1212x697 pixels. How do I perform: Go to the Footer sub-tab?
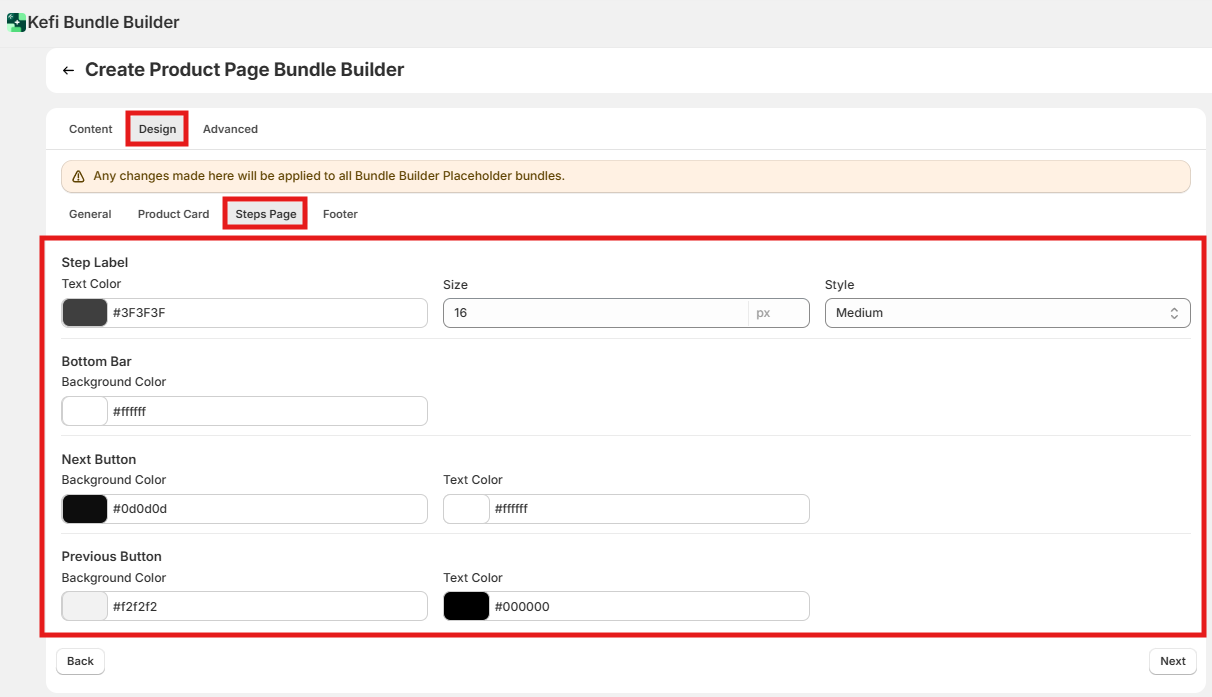pyautogui.click(x=340, y=214)
